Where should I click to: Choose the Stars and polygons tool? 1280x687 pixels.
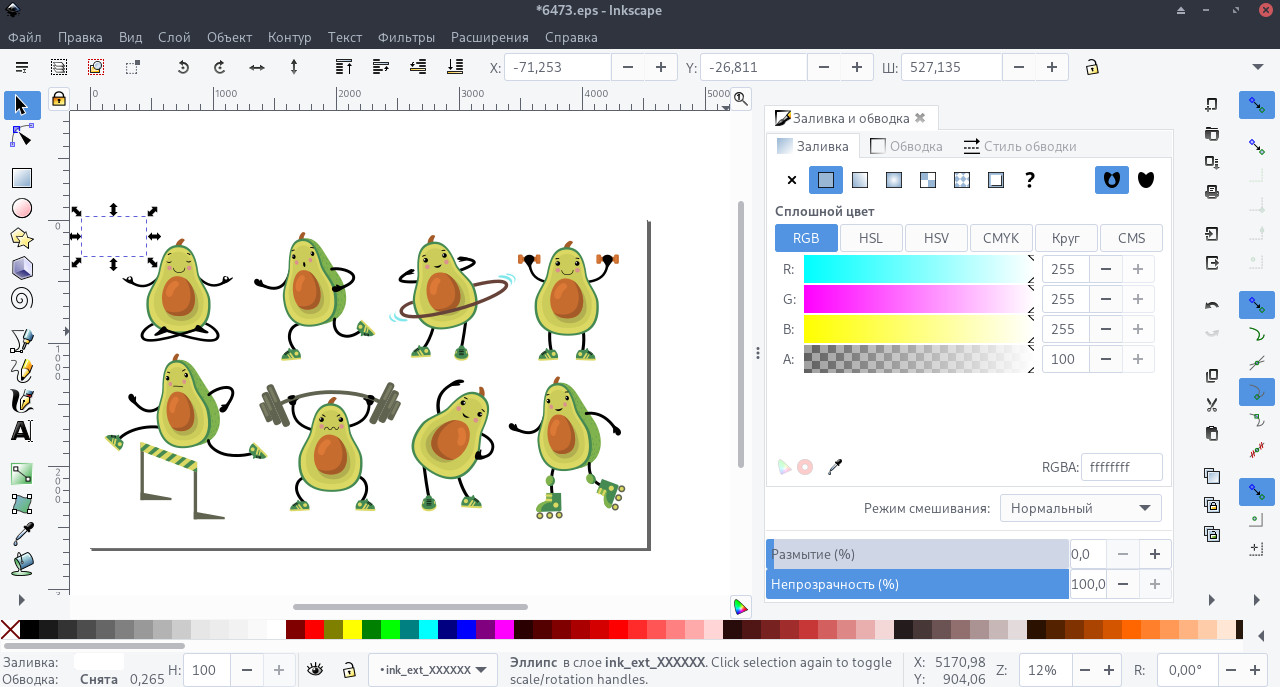point(21,238)
